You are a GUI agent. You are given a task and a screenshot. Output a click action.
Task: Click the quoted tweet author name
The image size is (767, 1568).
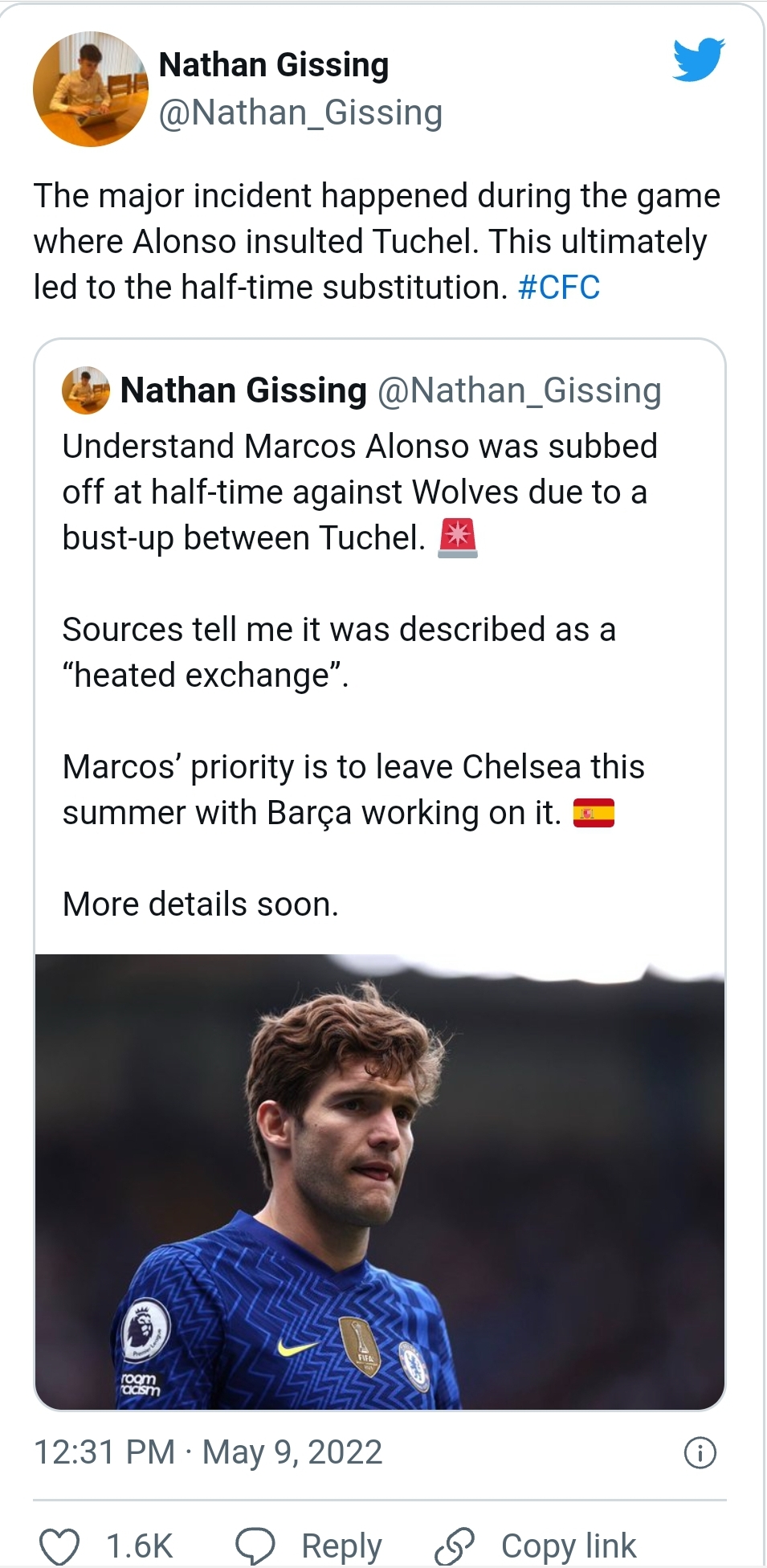[x=243, y=390]
